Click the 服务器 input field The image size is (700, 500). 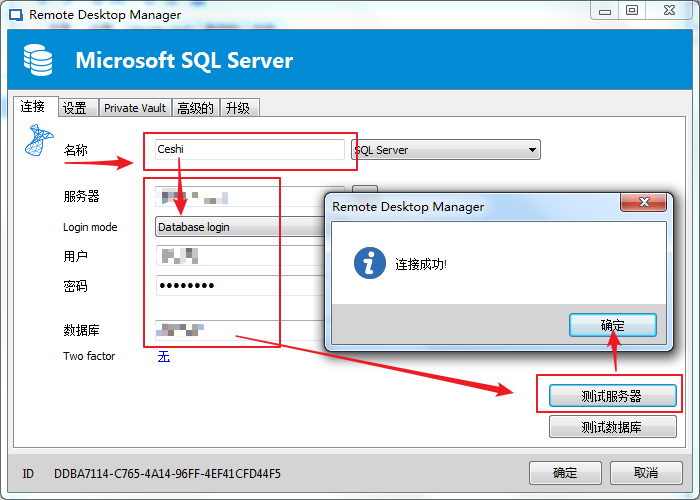point(240,196)
